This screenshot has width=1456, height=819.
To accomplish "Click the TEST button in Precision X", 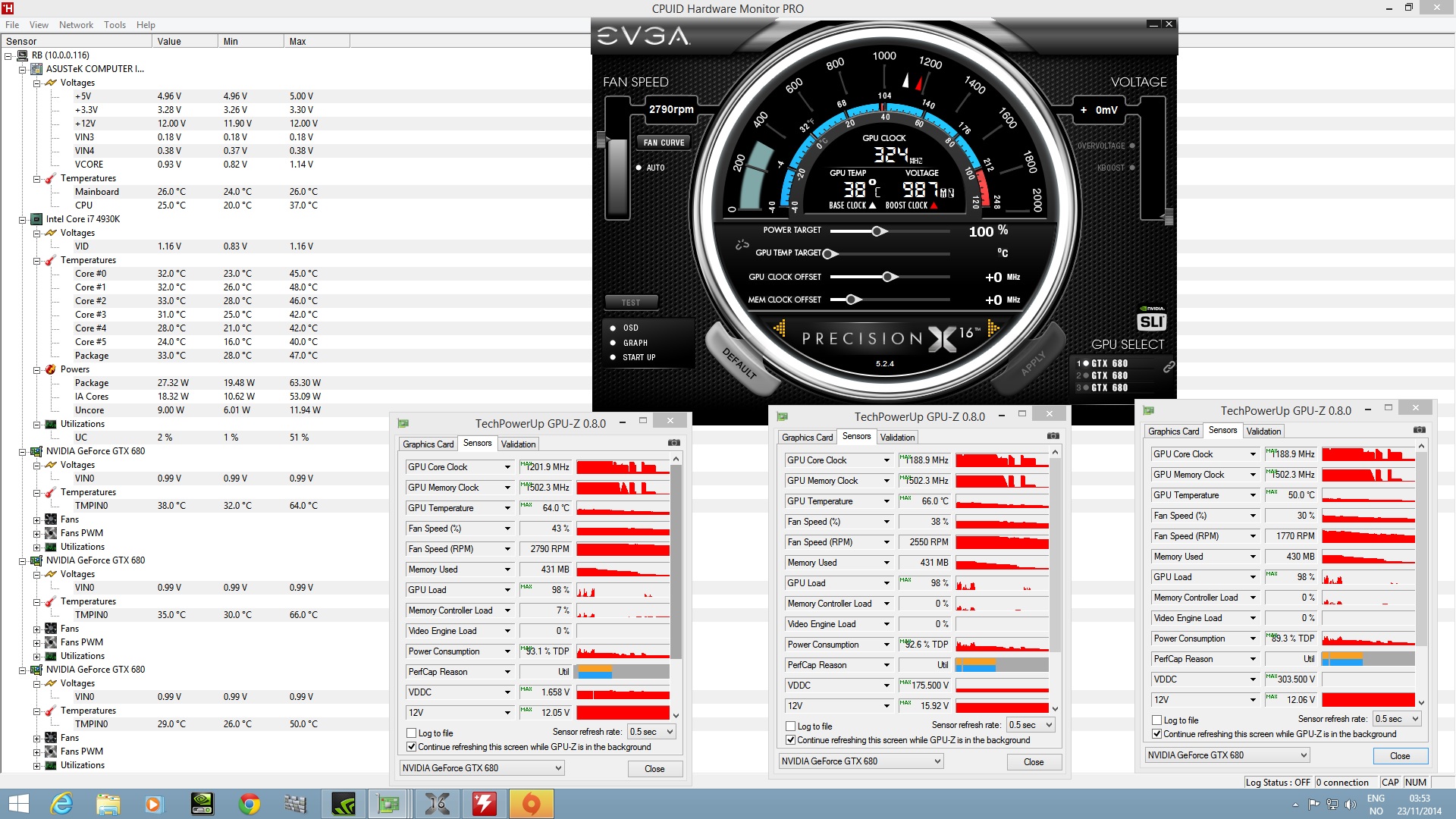I will (x=631, y=303).
